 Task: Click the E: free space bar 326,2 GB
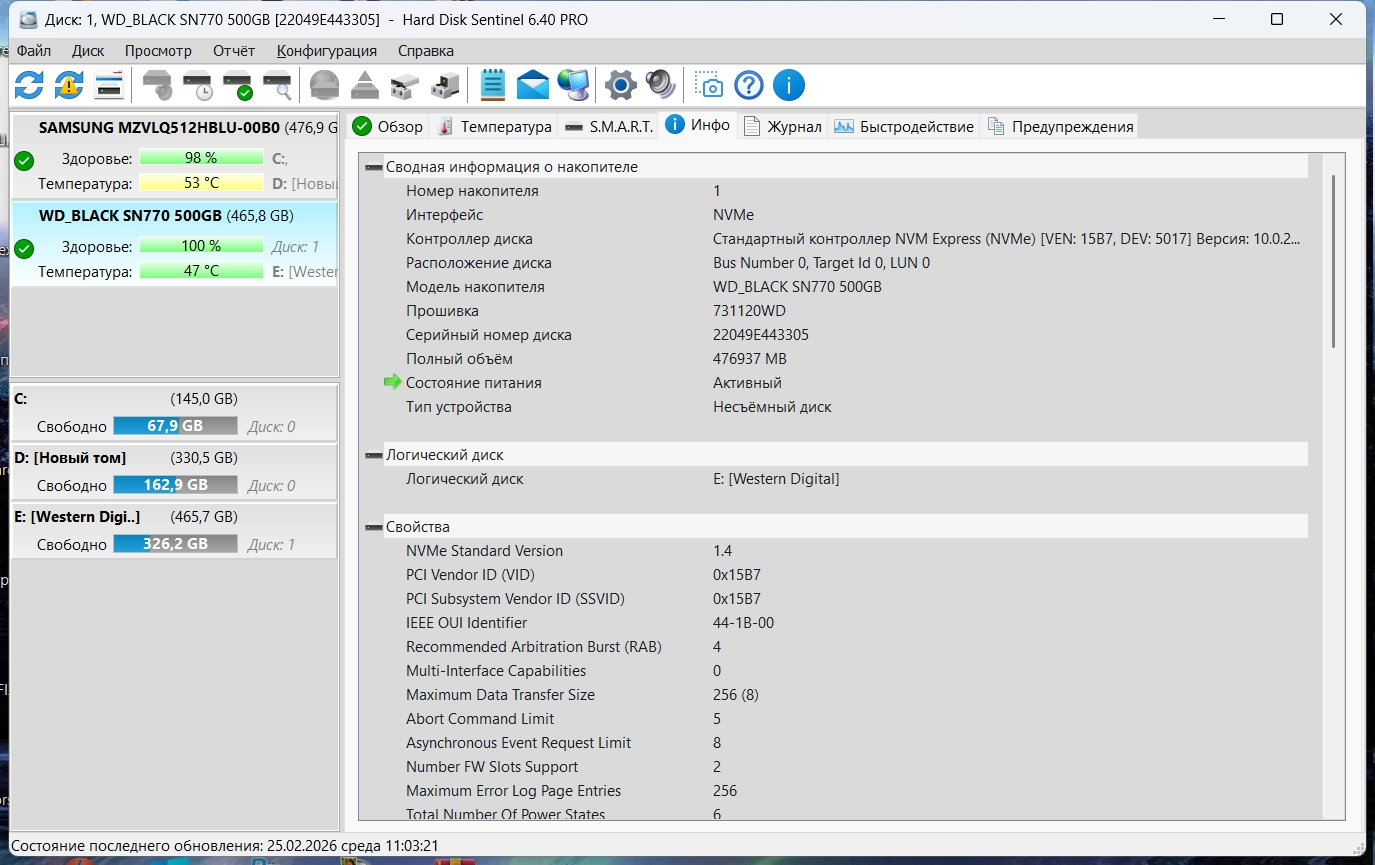[x=175, y=545]
